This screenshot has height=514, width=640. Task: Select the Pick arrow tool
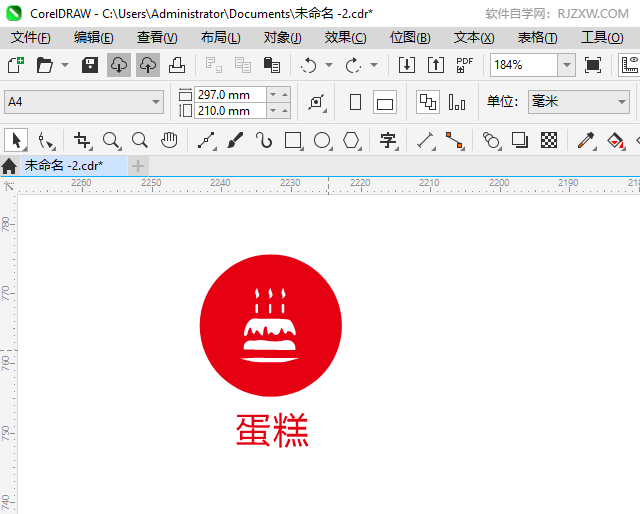point(16,141)
